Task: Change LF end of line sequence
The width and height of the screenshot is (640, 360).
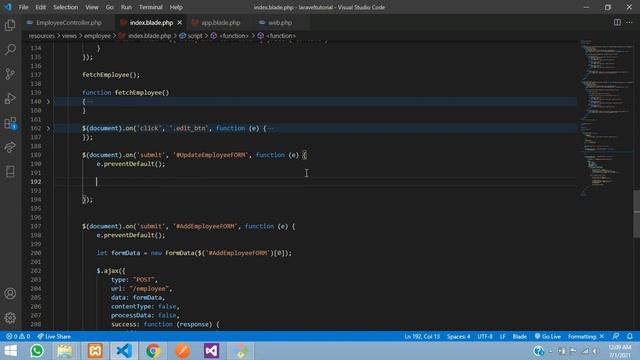Action: (x=503, y=336)
